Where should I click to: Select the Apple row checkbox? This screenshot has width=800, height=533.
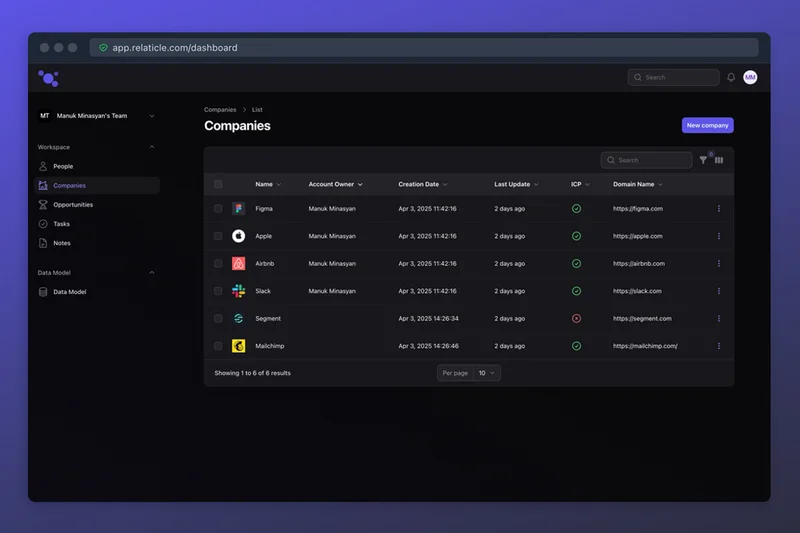click(x=218, y=236)
